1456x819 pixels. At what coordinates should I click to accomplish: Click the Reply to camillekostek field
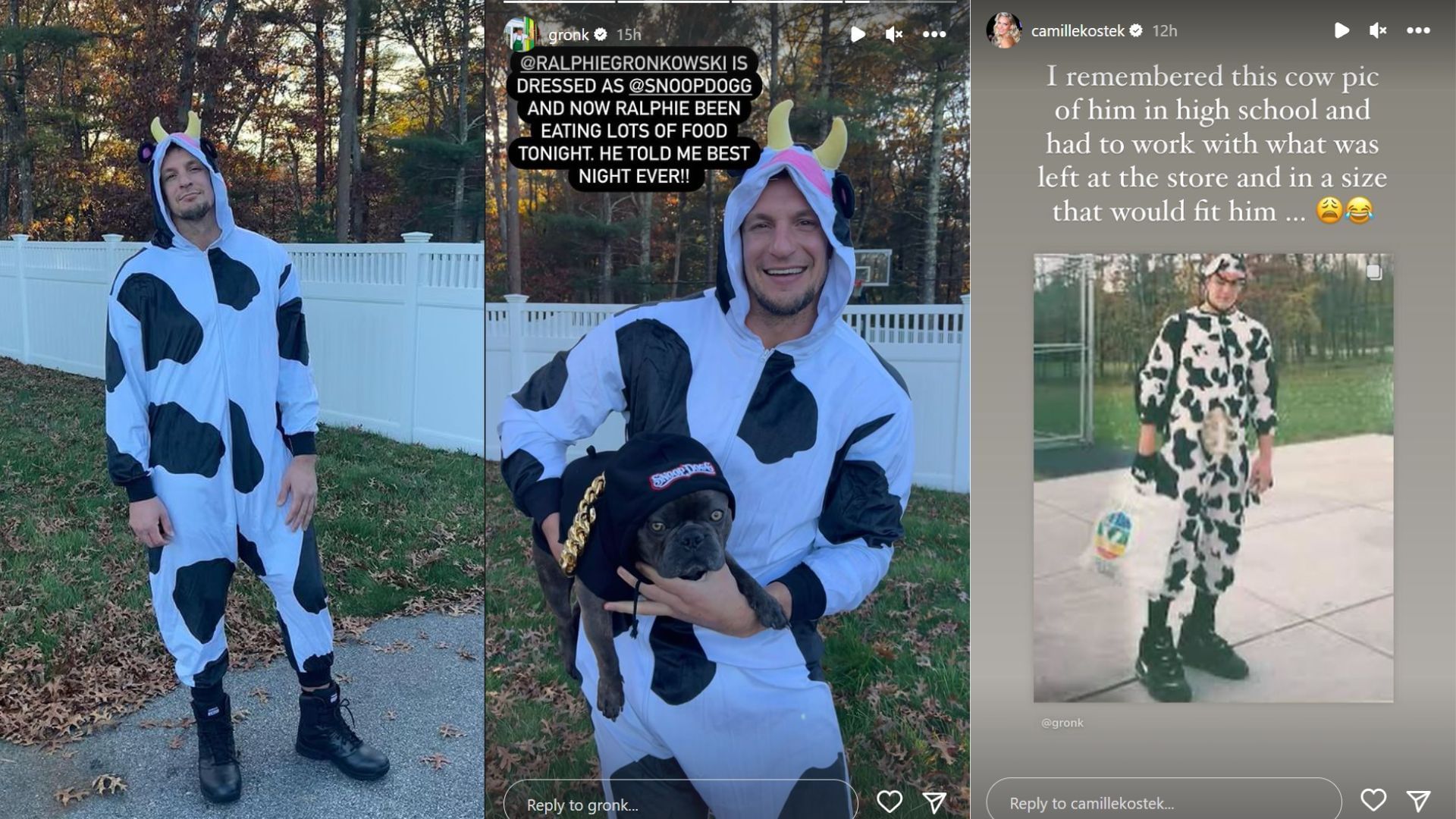pyautogui.click(x=1164, y=802)
